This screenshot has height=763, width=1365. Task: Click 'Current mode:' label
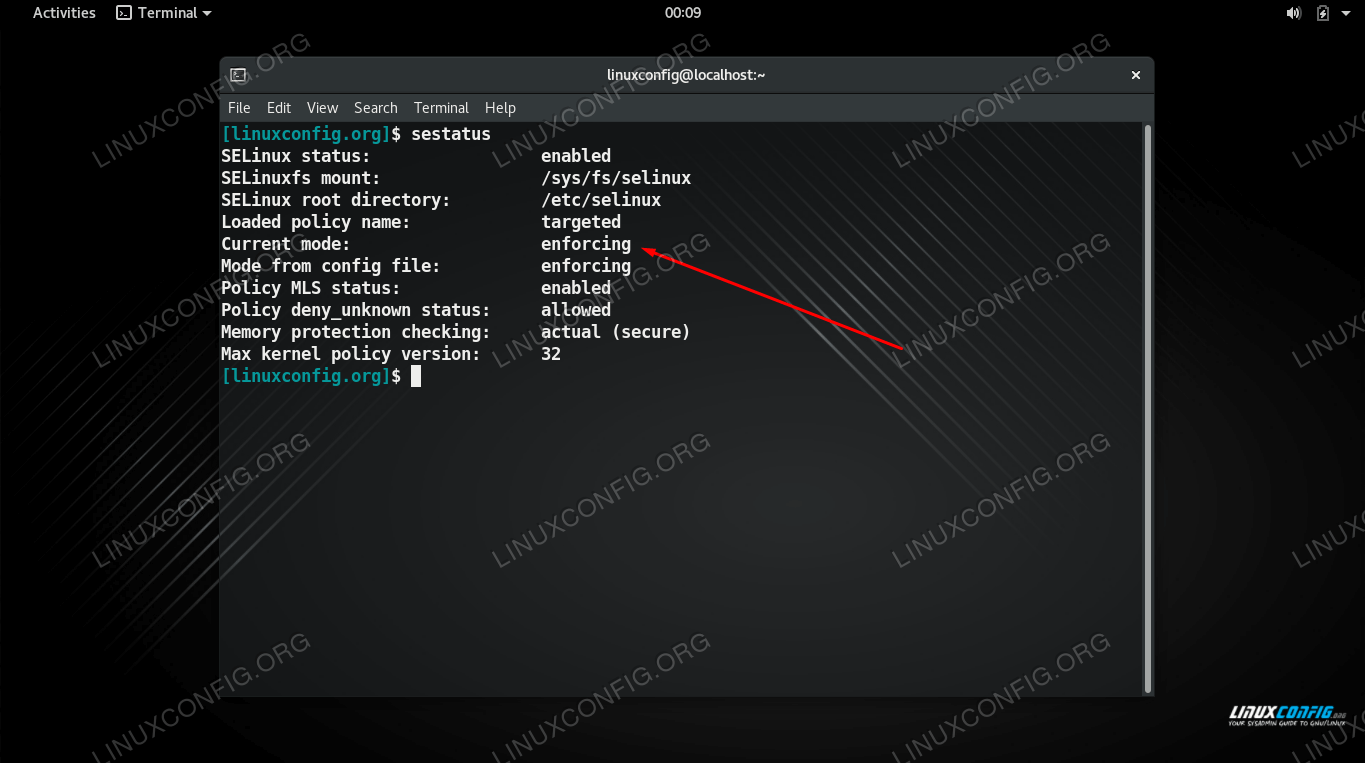coord(286,244)
